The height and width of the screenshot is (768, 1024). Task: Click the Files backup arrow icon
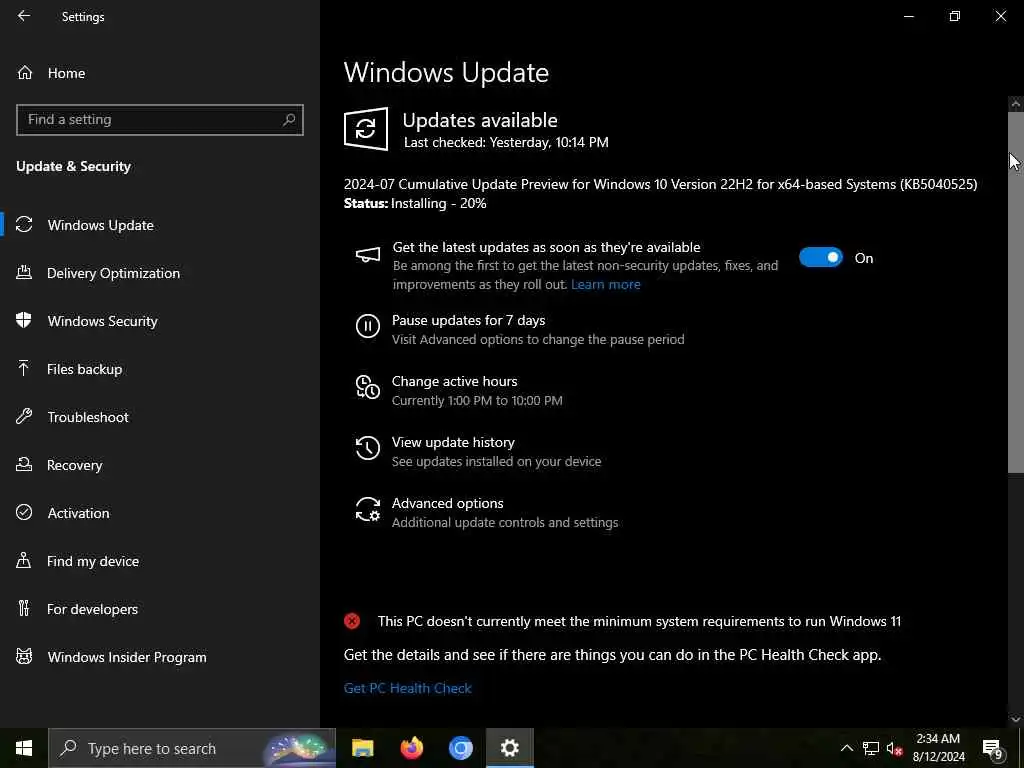[x=24, y=368]
